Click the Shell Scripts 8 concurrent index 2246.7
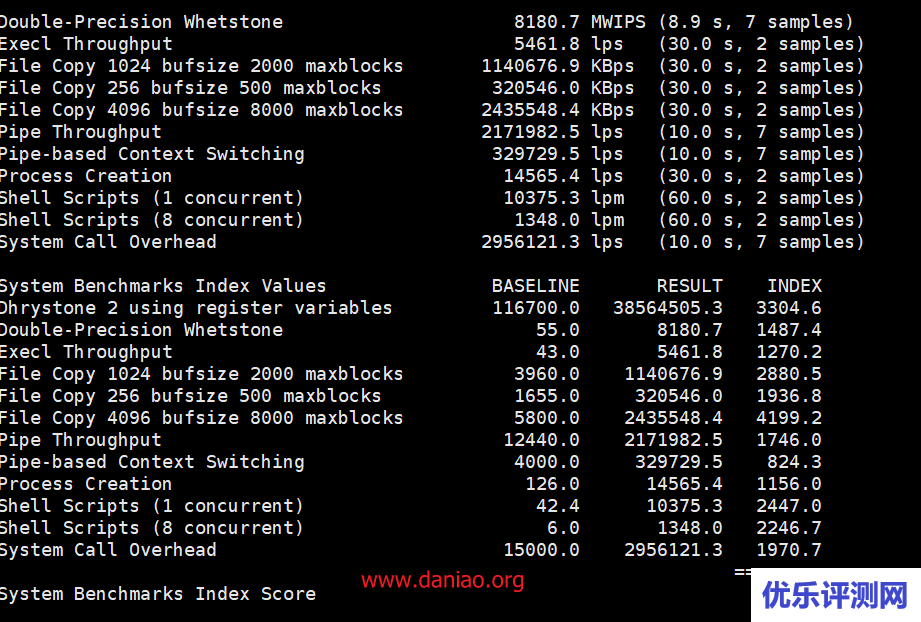This screenshot has height=622, width=921. (x=788, y=528)
